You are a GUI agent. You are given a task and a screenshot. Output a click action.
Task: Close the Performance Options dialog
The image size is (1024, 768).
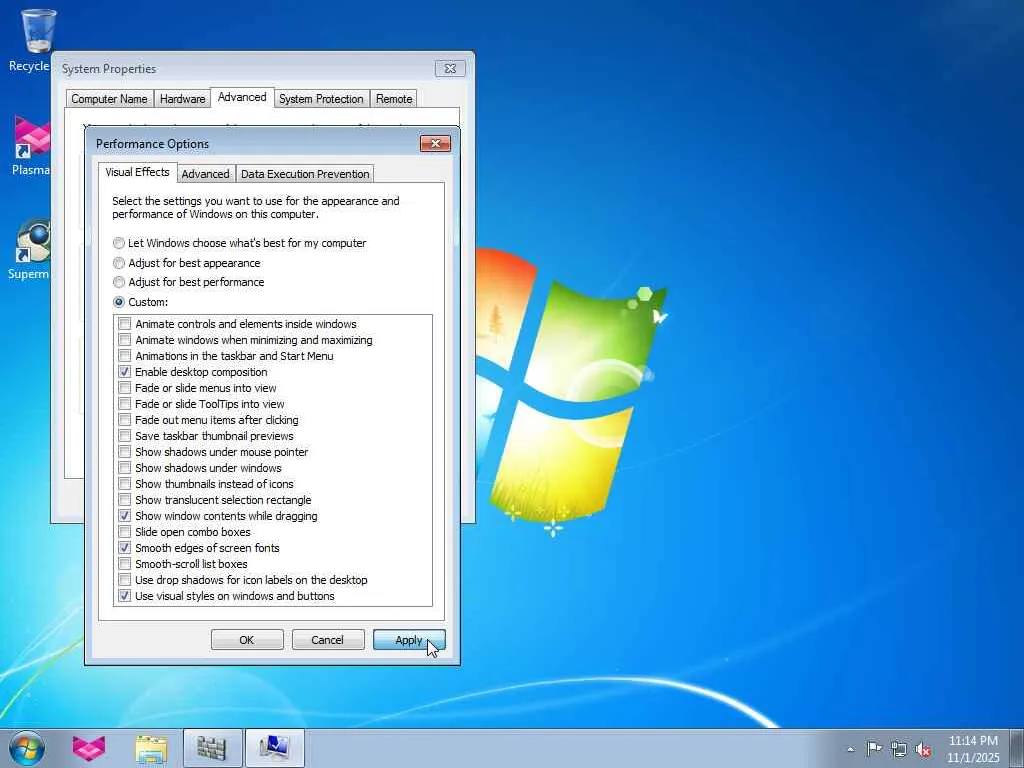coord(436,143)
